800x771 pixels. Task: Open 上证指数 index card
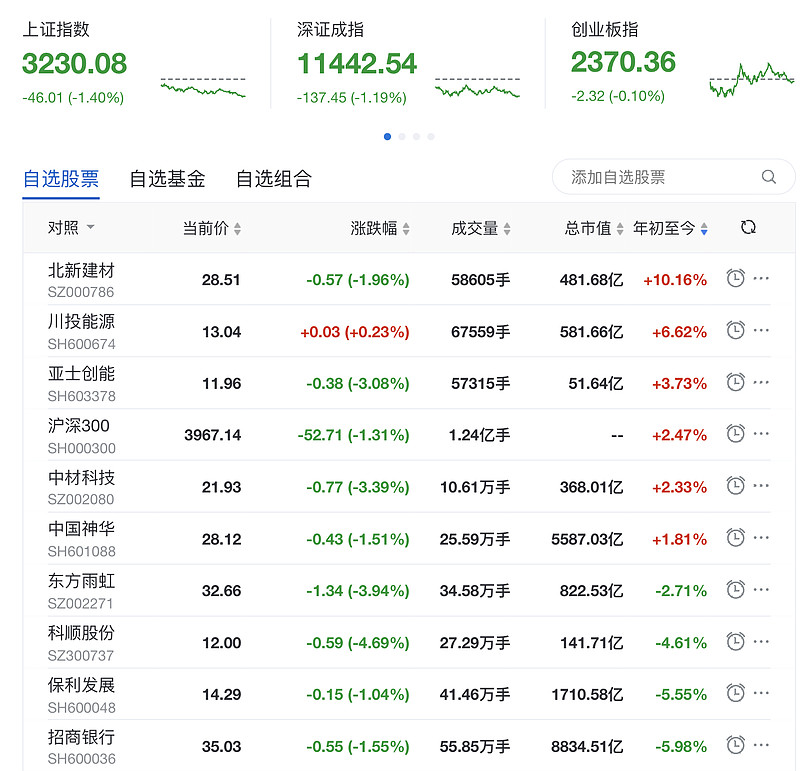tap(135, 63)
